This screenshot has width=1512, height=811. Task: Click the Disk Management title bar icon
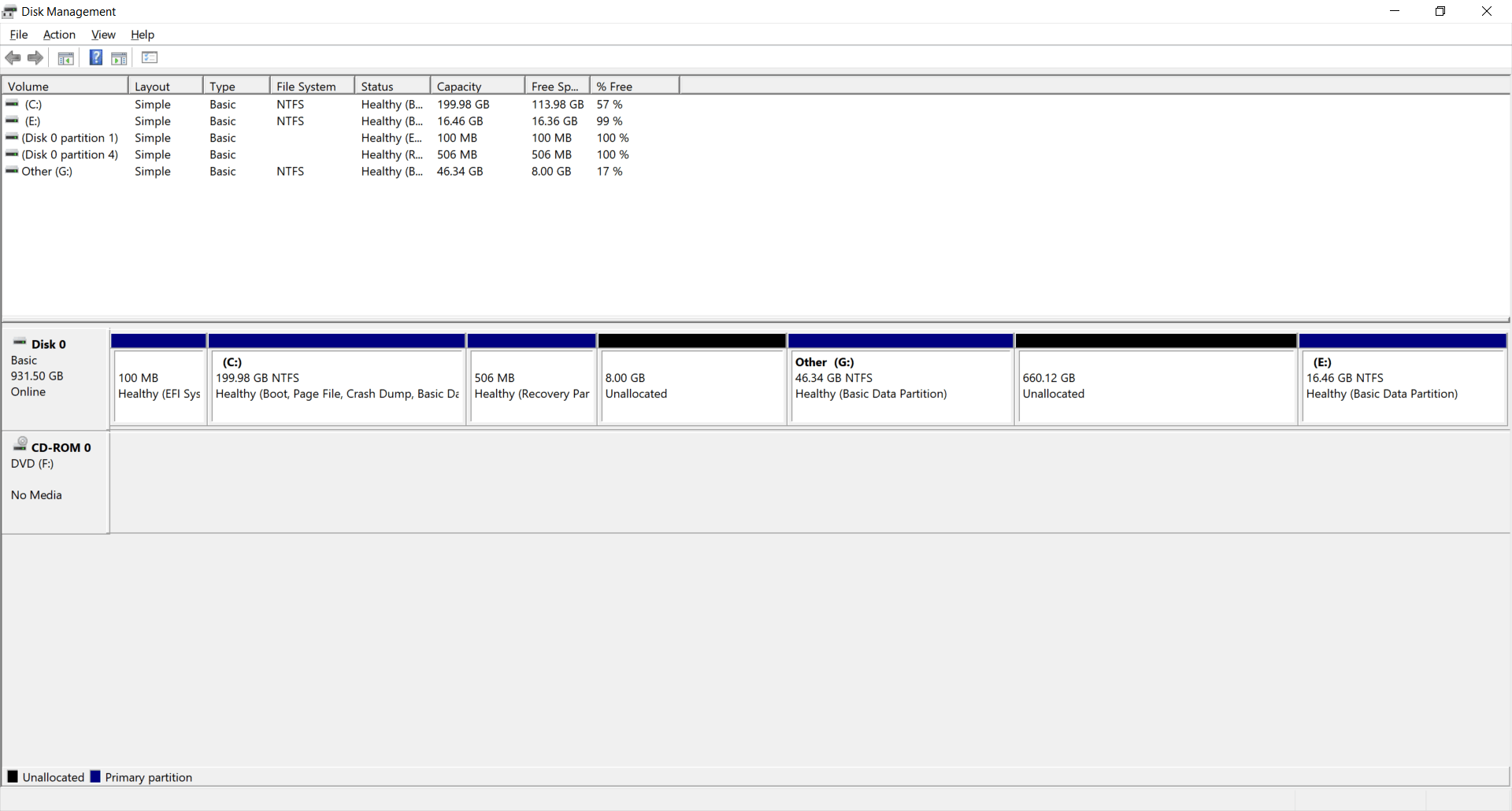(x=9, y=12)
